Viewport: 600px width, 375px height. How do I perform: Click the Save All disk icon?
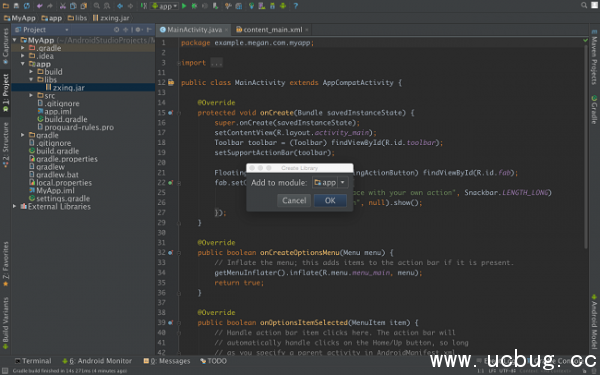(x=16, y=6)
